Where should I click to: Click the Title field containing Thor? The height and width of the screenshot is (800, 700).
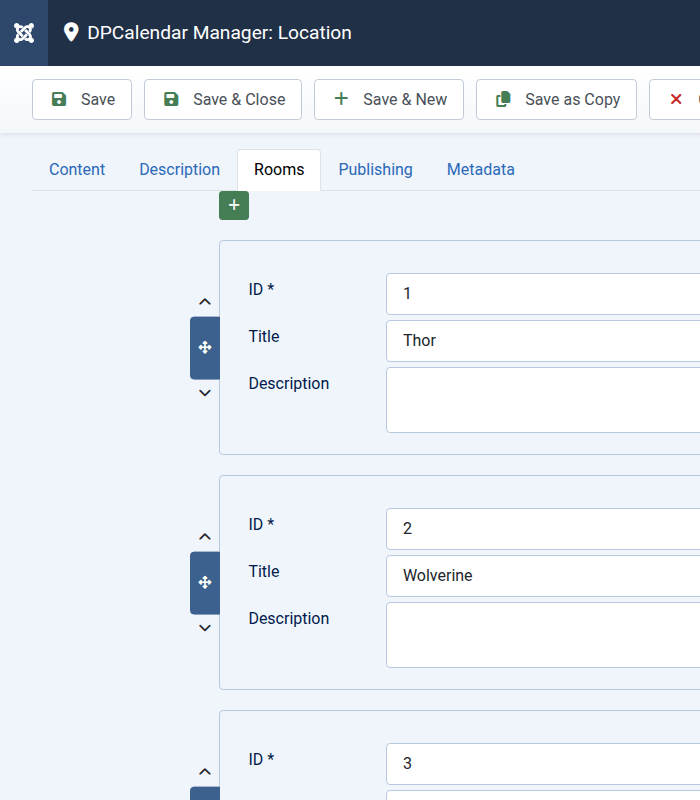click(x=540, y=341)
